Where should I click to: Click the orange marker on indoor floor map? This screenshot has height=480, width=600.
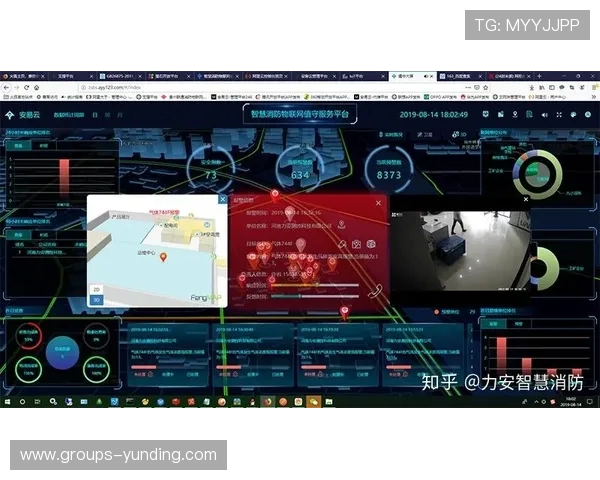coord(163,257)
